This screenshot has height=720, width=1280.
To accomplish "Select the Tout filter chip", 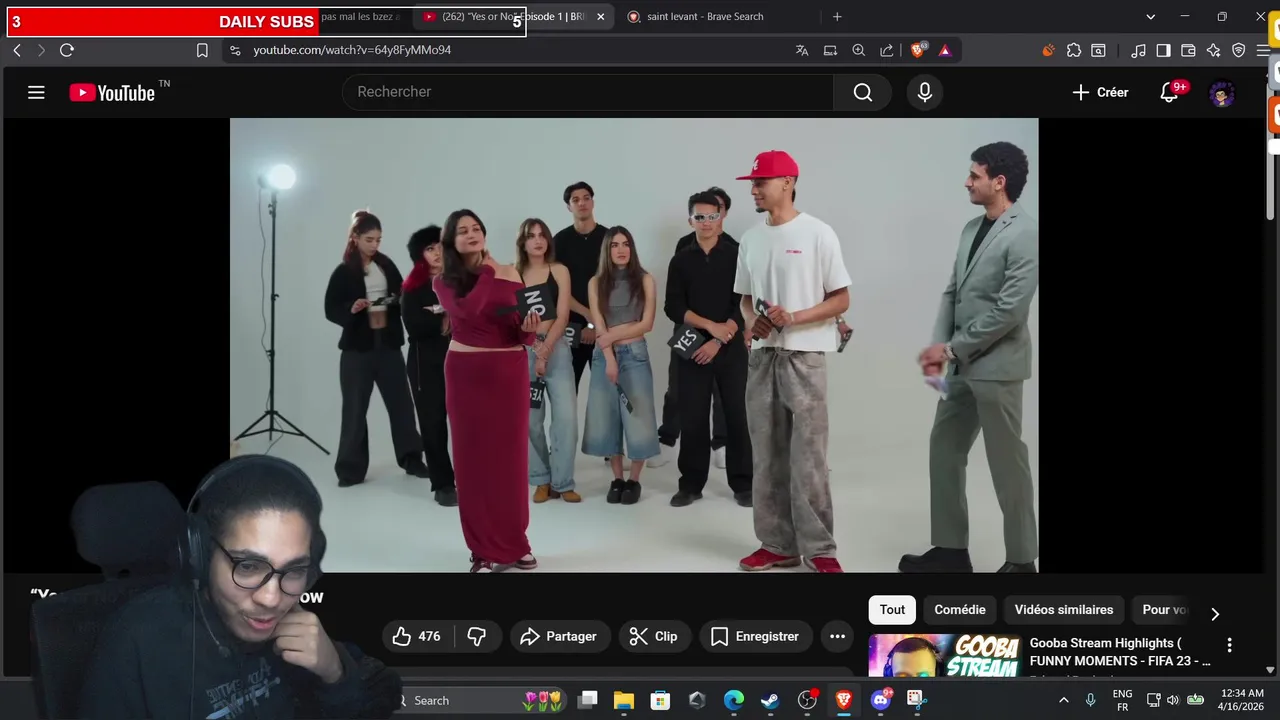I will point(892,610).
